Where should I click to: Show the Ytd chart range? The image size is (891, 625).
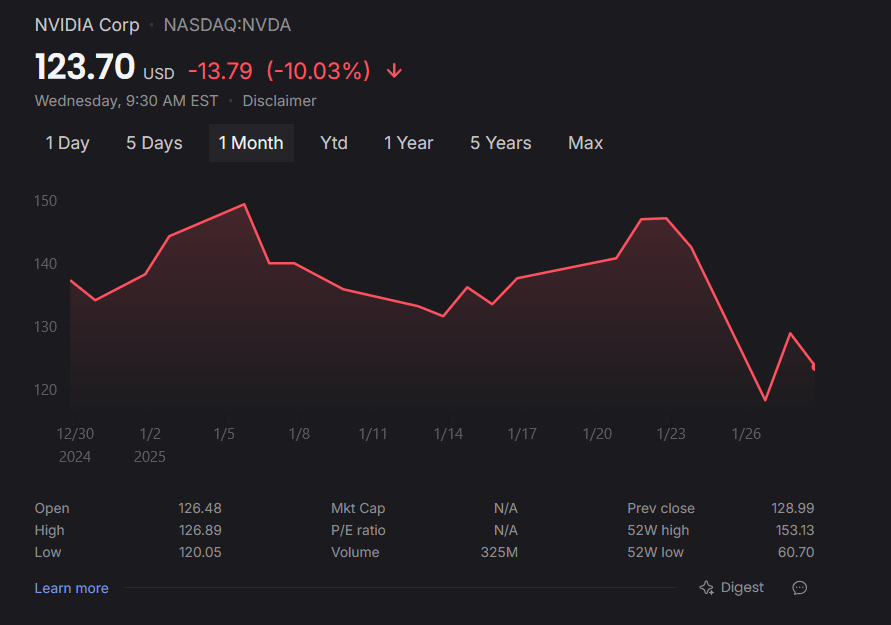pyautogui.click(x=334, y=143)
